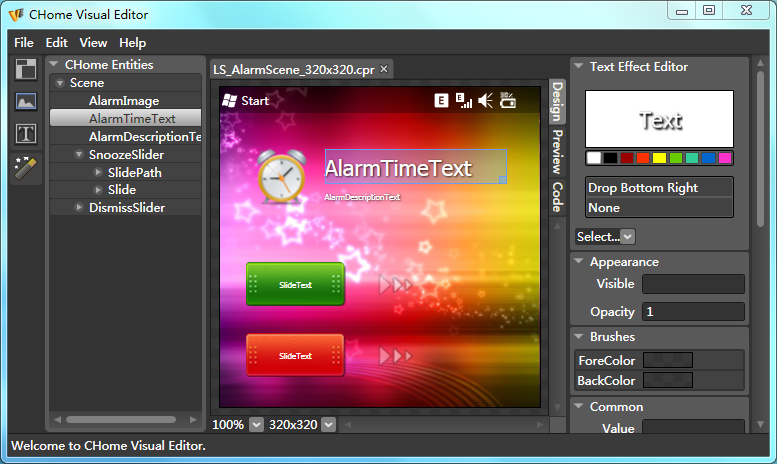Collapse the Scene tree node

tap(60, 83)
